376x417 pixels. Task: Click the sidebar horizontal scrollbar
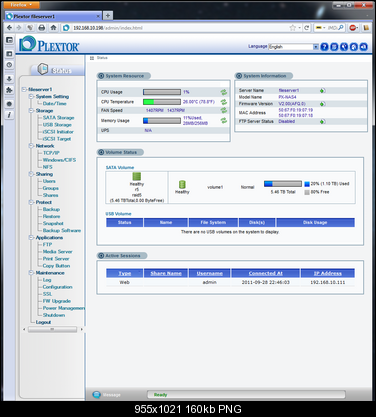tap(52, 329)
